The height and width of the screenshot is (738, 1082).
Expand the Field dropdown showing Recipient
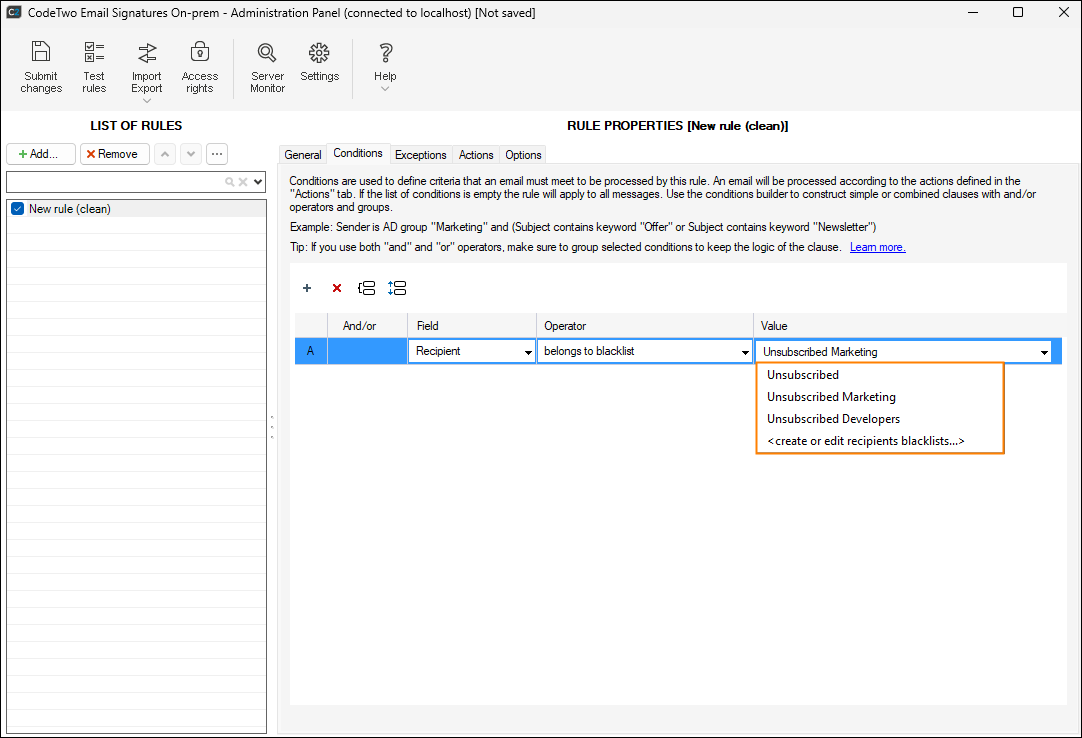tap(527, 352)
